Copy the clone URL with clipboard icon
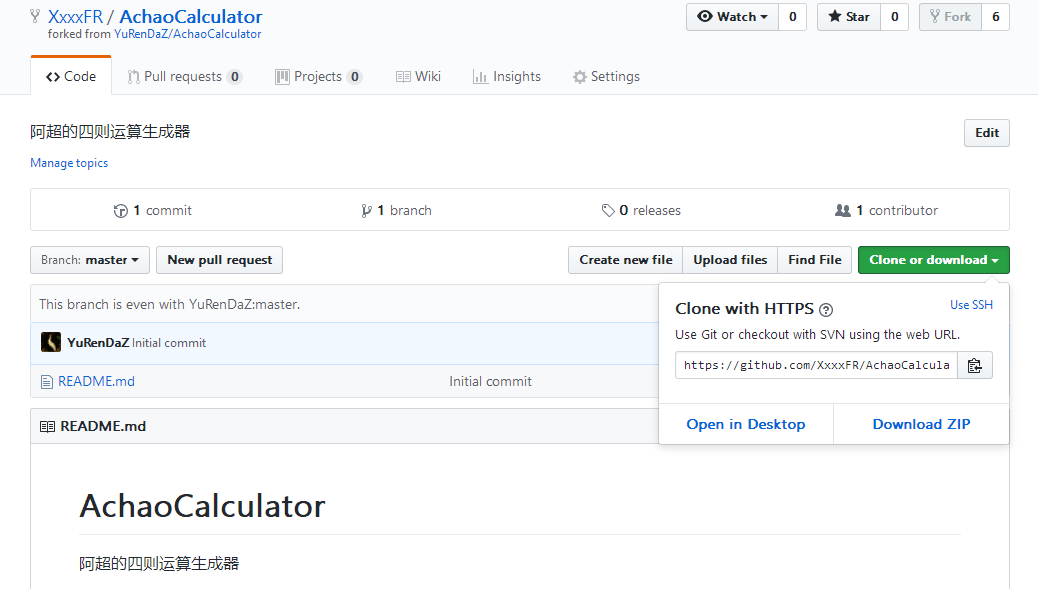The width and height of the screenshot is (1038, 589). pos(974,365)
